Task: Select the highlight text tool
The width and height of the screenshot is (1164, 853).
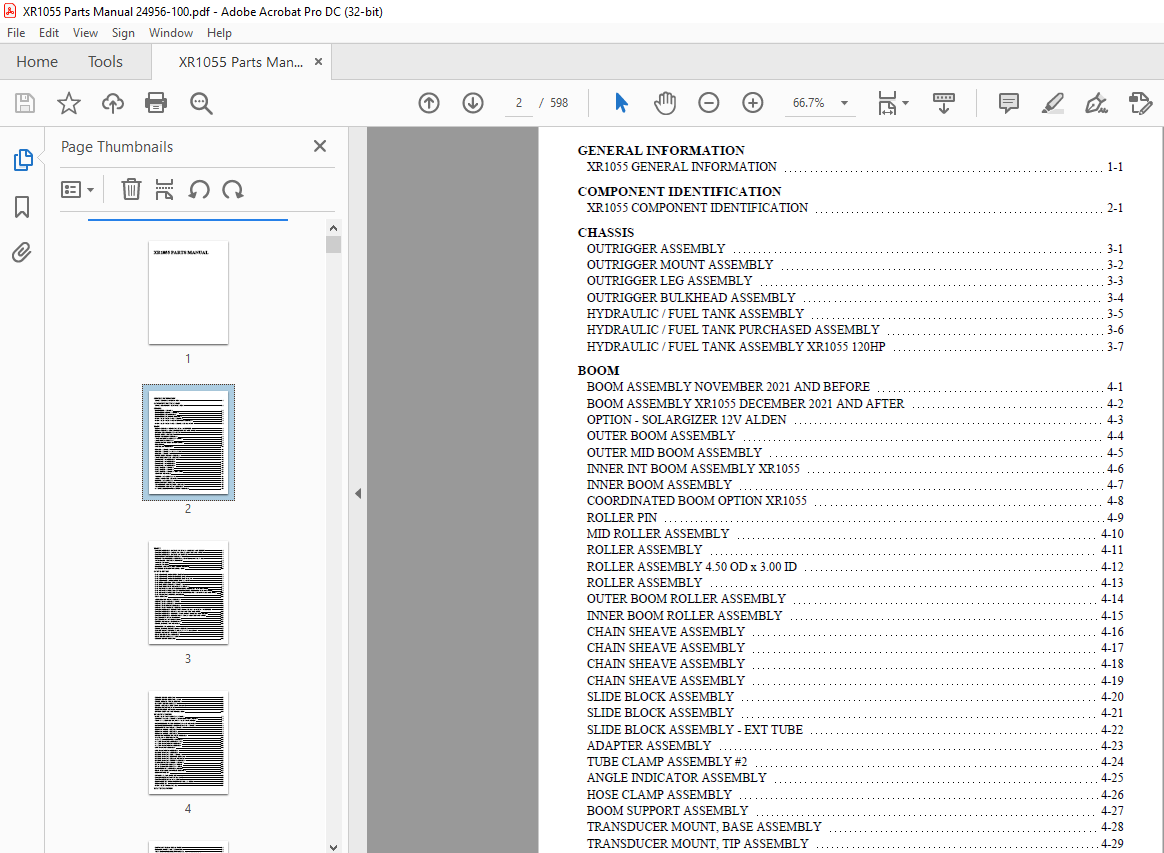Action: click(x=1053, y=103)
